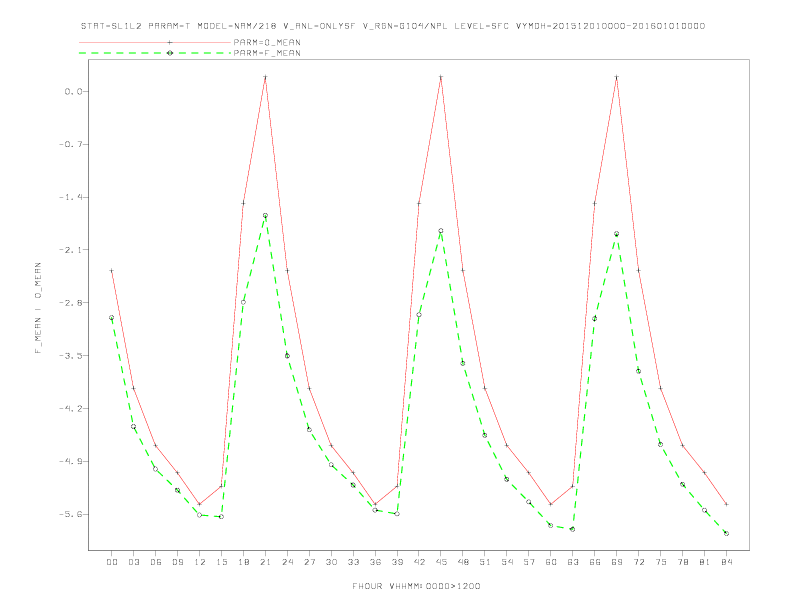This screenshot has height=612, width=792.
Task: Click the x-axis tick label 39
Action: click(x=397, y=562)
